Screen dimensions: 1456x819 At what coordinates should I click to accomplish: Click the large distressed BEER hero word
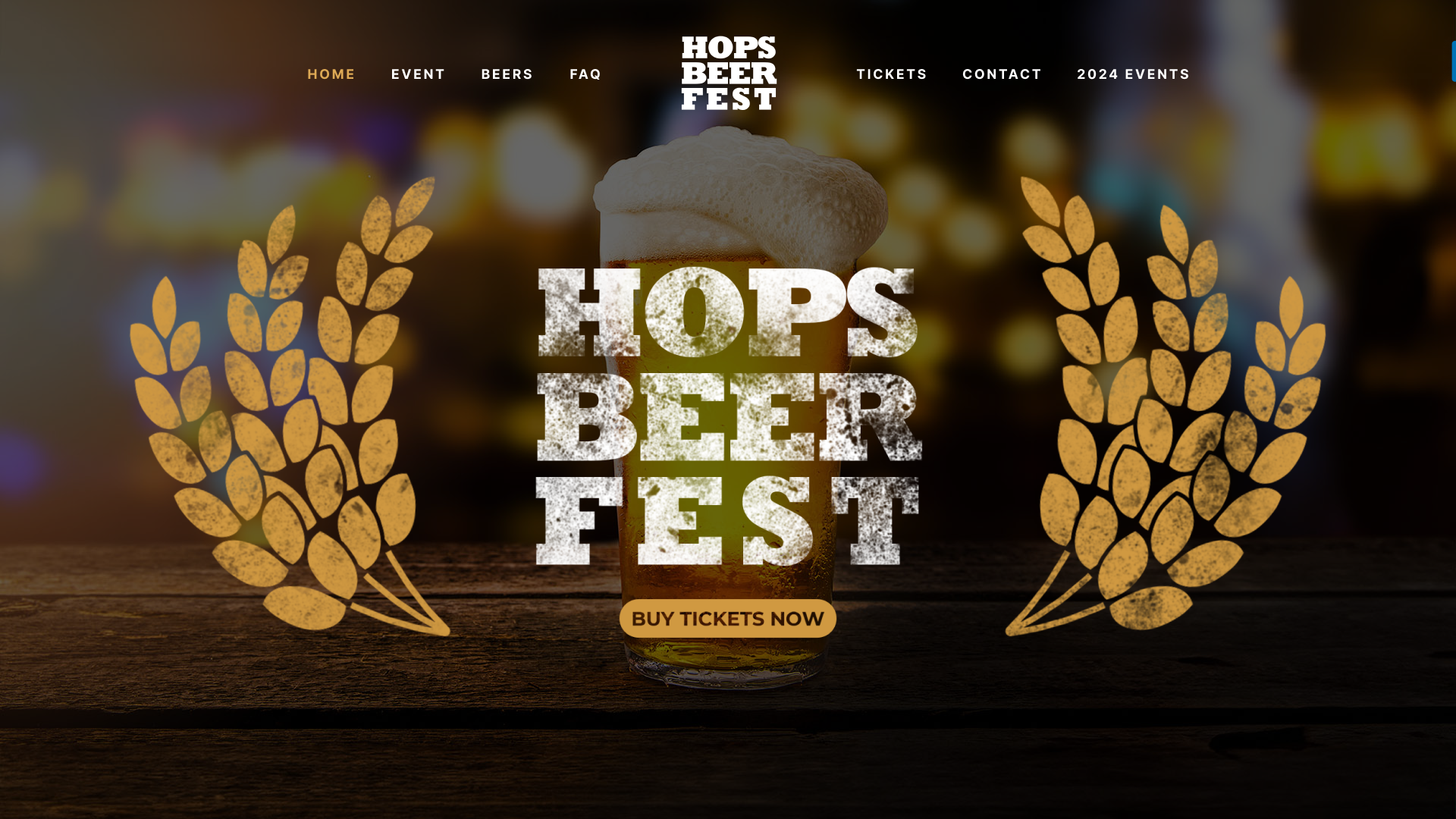729,417
